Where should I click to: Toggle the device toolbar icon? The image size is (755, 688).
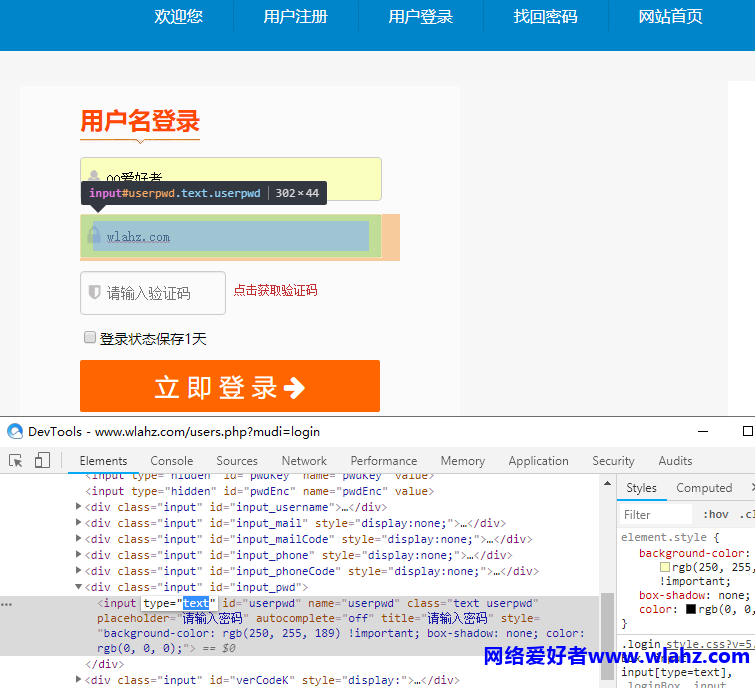tap(42, 460)
